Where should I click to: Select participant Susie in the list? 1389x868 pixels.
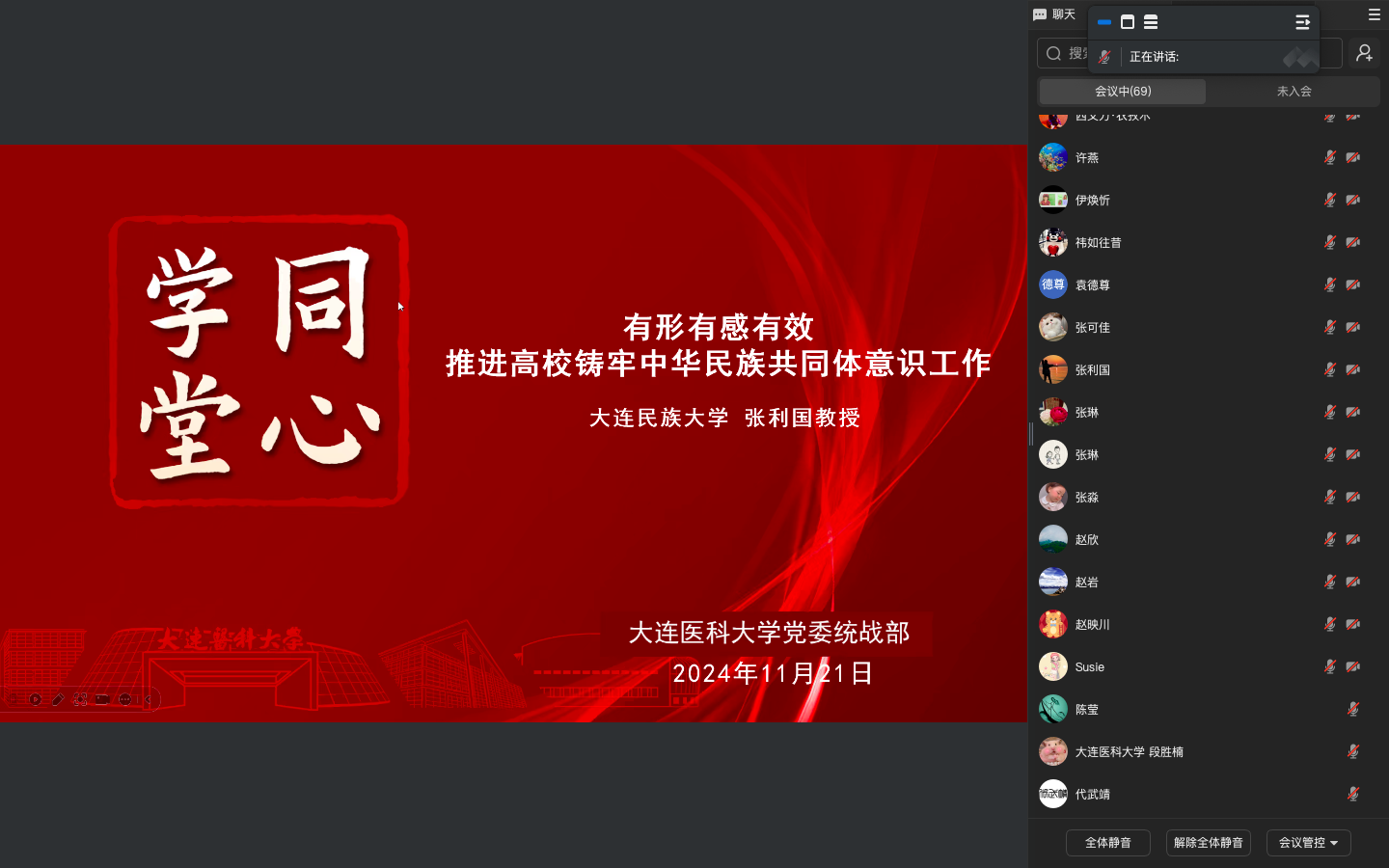1208,666
